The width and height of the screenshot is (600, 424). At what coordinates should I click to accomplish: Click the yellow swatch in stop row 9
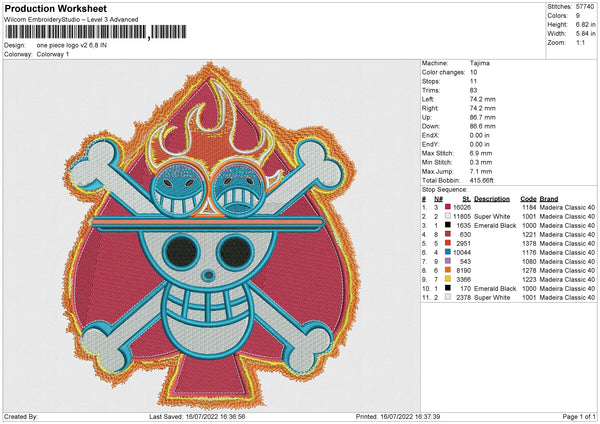coord(448,279)
